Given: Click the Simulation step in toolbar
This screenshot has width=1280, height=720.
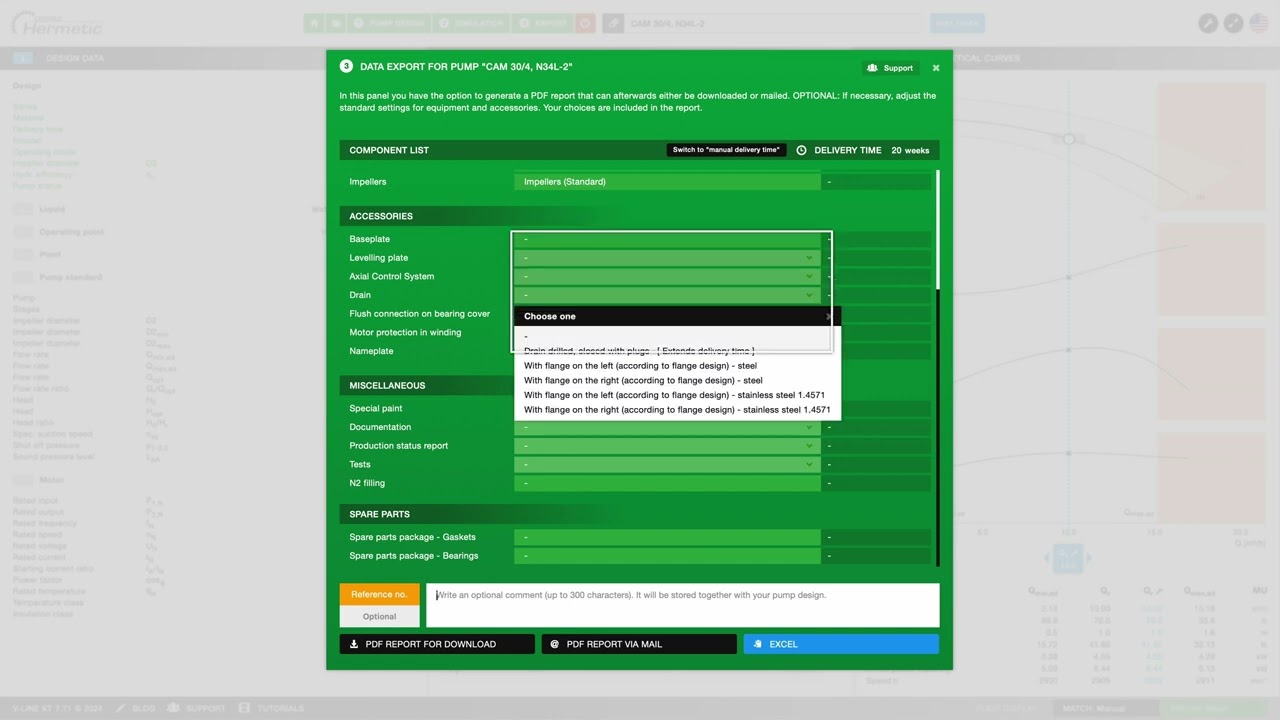Looking at the screenshot, I should (470, 23).
